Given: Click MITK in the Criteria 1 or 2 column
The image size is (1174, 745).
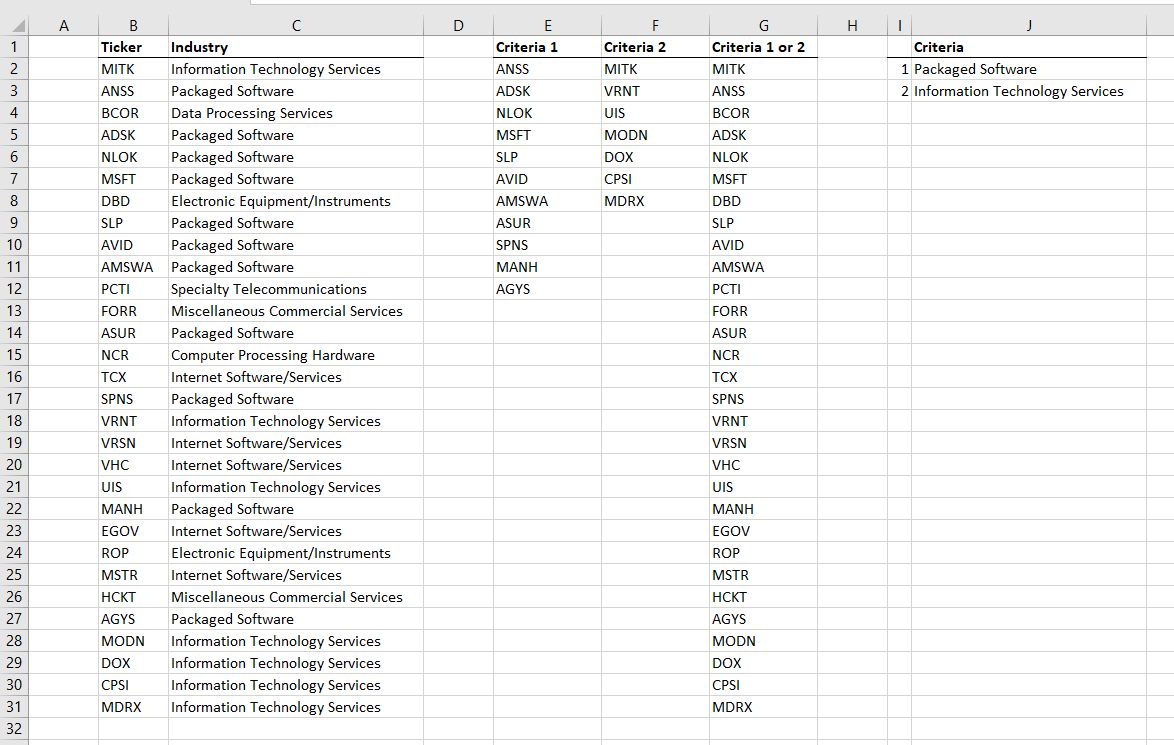Looking at the screenshot, I should [x=763, y=69].
